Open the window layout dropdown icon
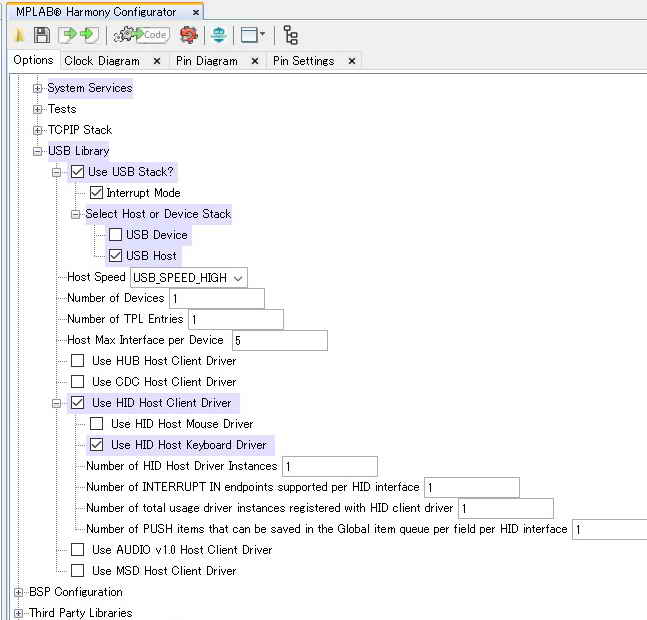 [253, 35]
